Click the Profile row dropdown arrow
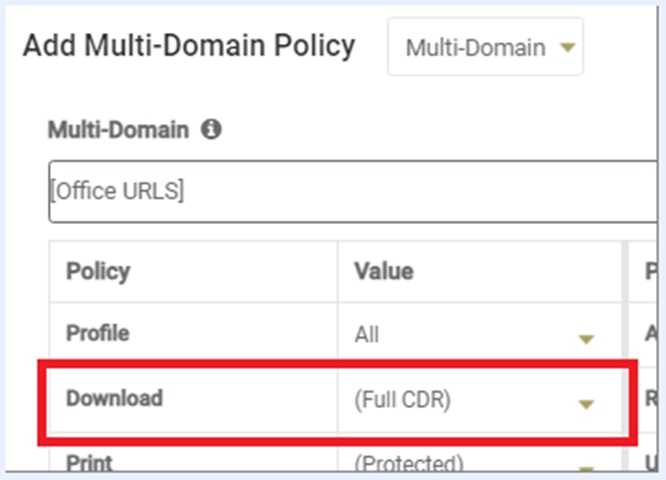The height and width of the screenshot is (480, 666). click(587, 339)
